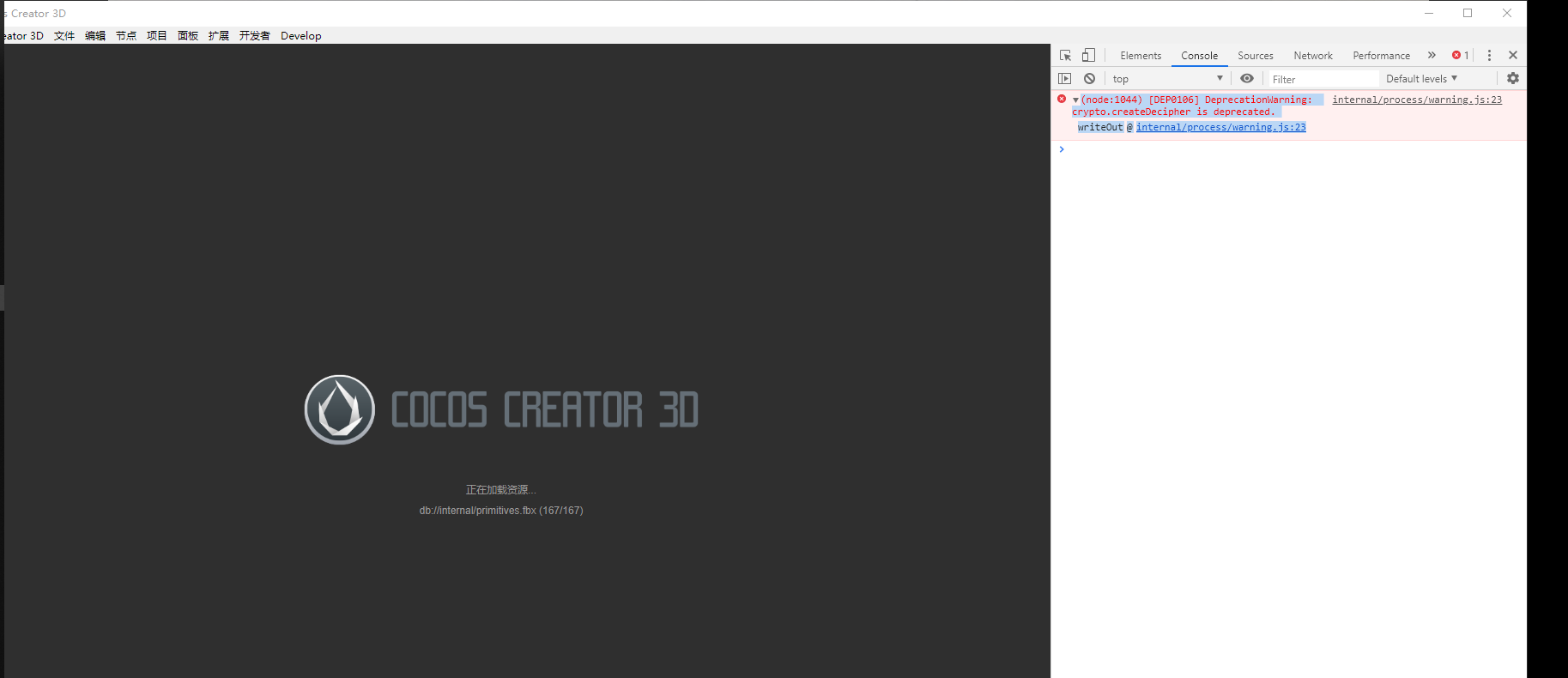This screenshot has height=678, width=1568.
Task: Show the console sidebar
Action: [1065, 78]
